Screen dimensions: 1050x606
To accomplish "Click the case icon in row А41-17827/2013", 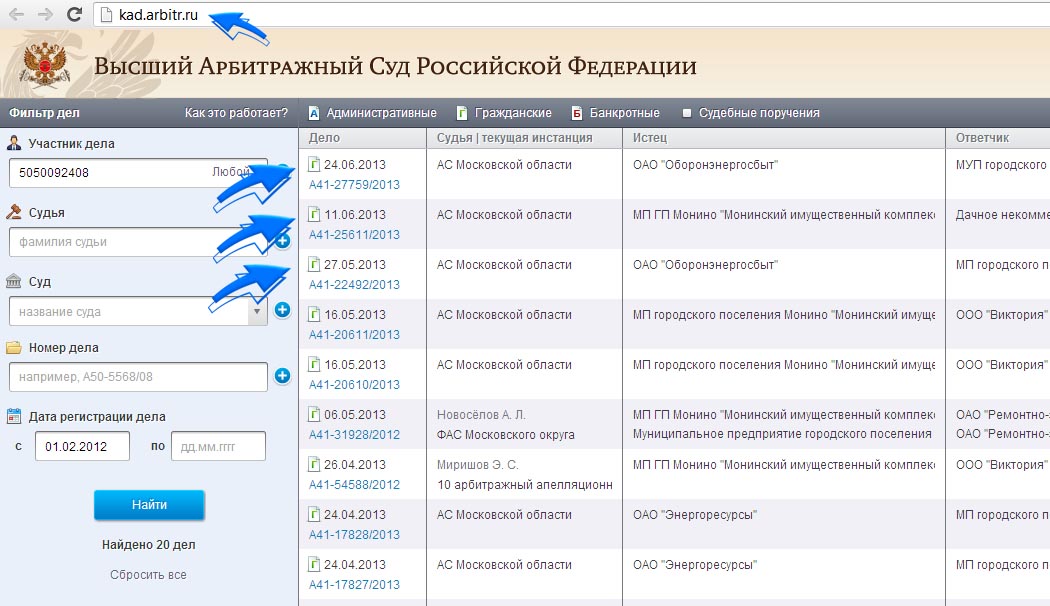I will [x=314, y=564].
